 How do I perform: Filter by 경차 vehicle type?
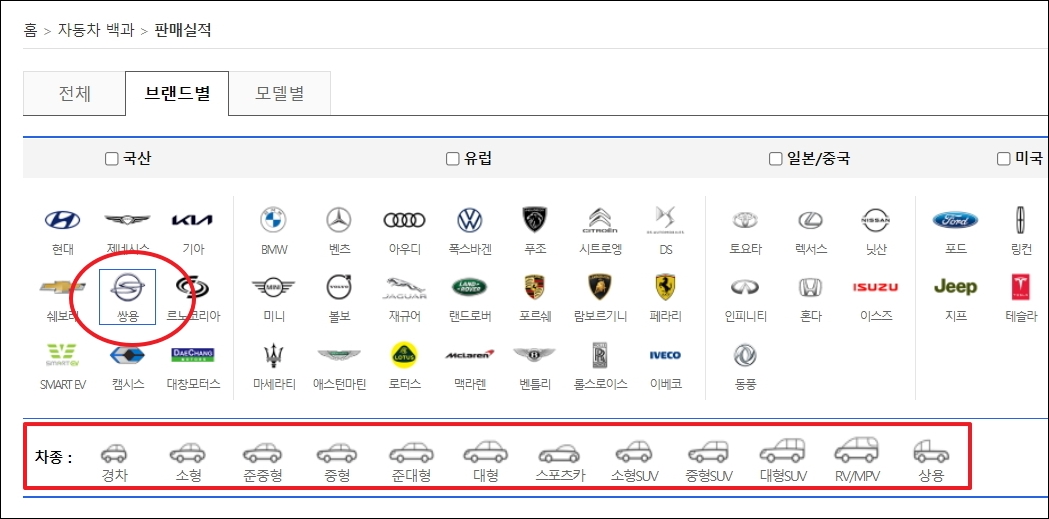114,462
